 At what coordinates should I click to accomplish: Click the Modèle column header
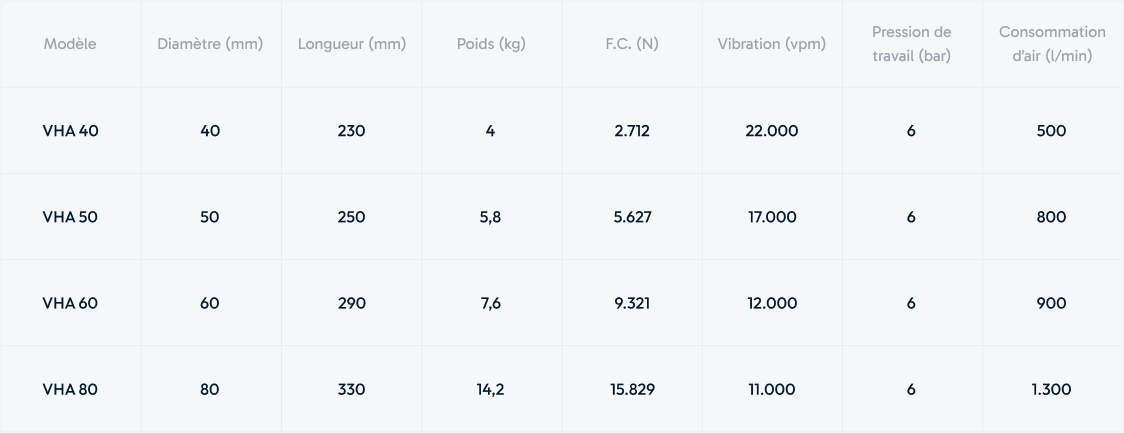pyautogui.click(x=70, y=44)
